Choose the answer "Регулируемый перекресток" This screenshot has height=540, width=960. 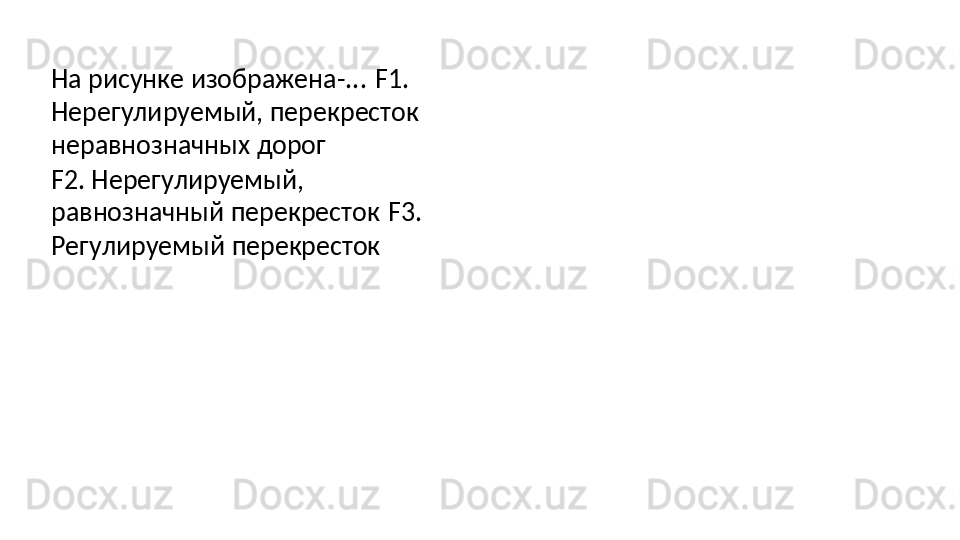pyautogui.click(x=214, y=244)
